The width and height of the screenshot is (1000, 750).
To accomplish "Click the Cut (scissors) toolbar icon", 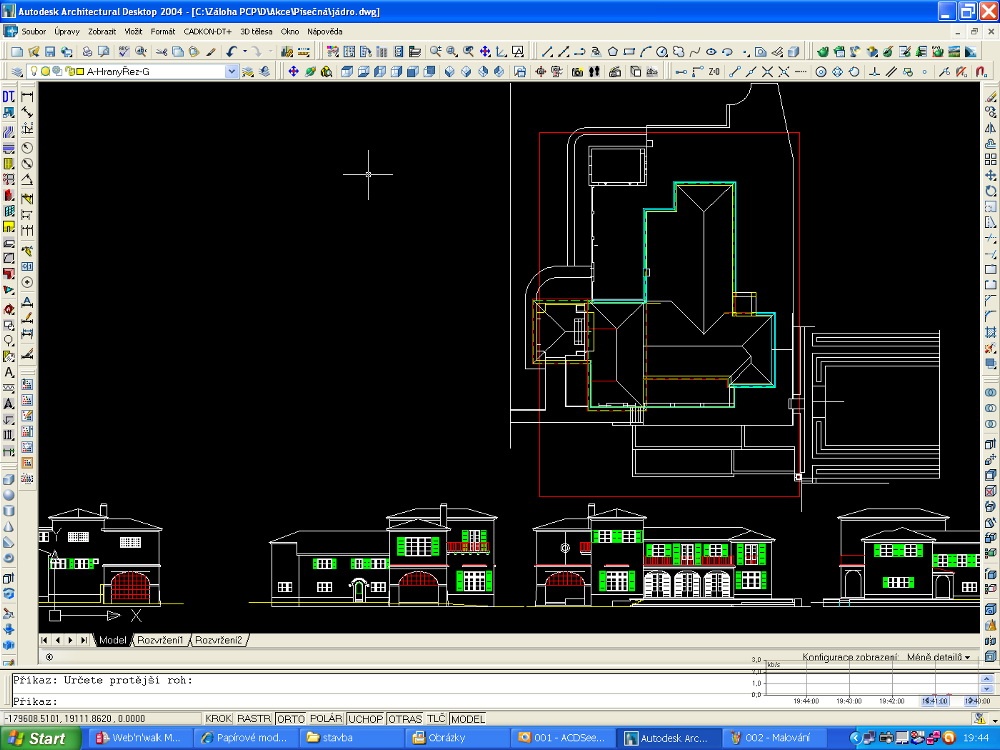I will [161, 52].
